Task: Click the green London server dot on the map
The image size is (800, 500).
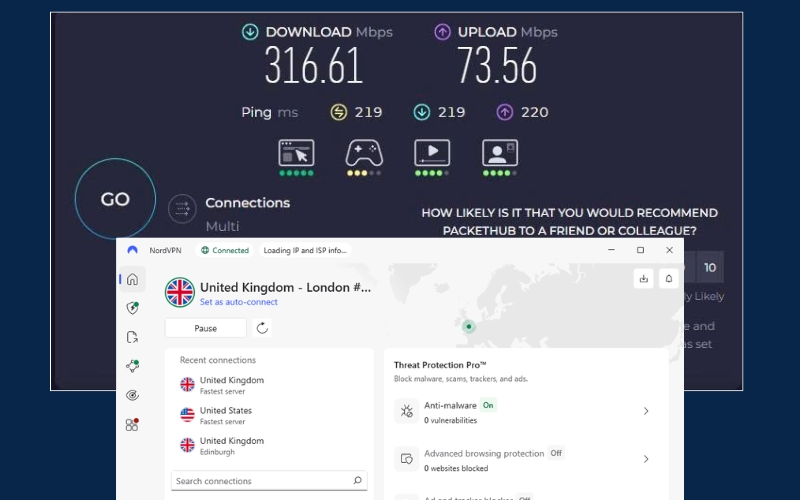Action: click(x=469, y=327)
